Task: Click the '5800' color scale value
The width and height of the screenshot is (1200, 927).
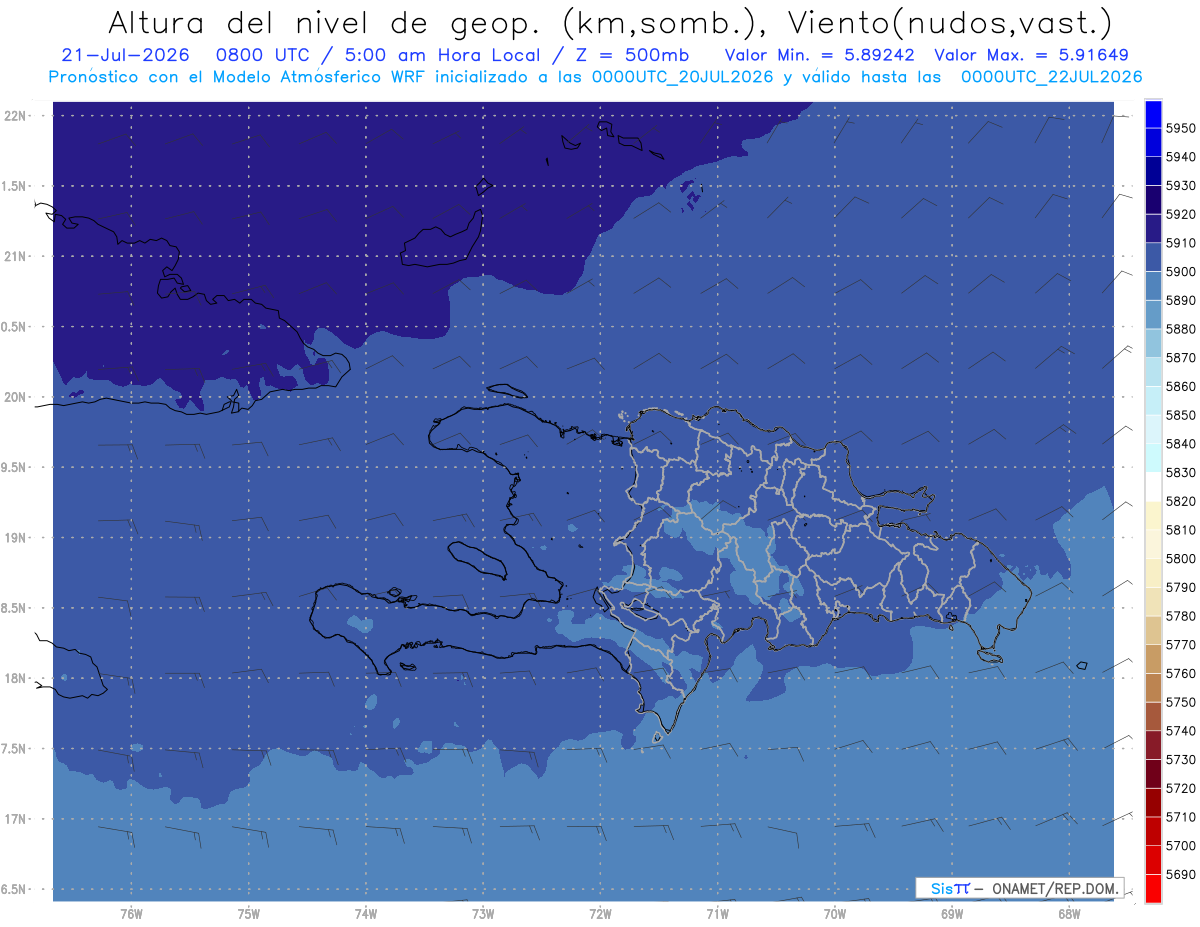Action: (x=1180, y=558)
